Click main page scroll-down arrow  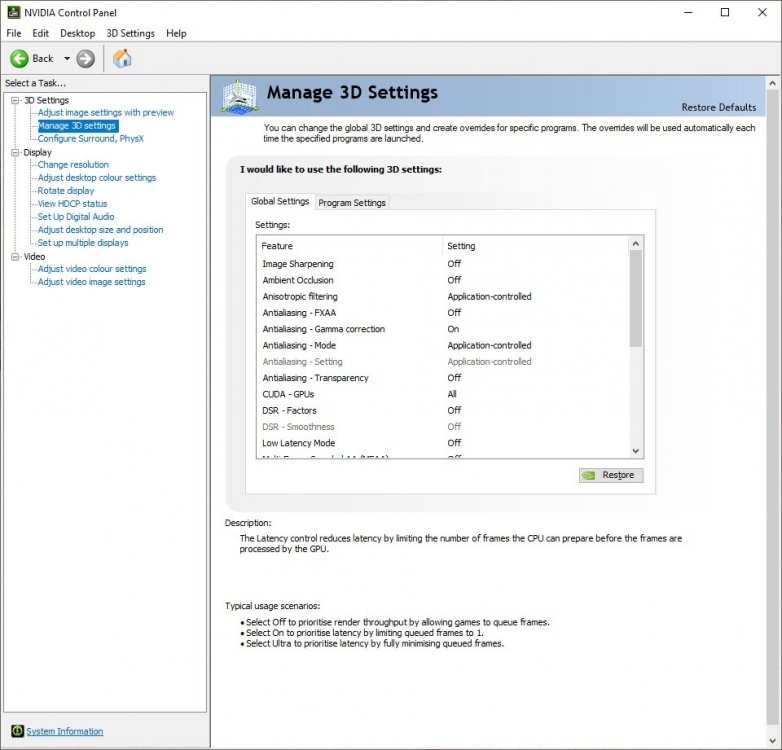click(773, 741)
